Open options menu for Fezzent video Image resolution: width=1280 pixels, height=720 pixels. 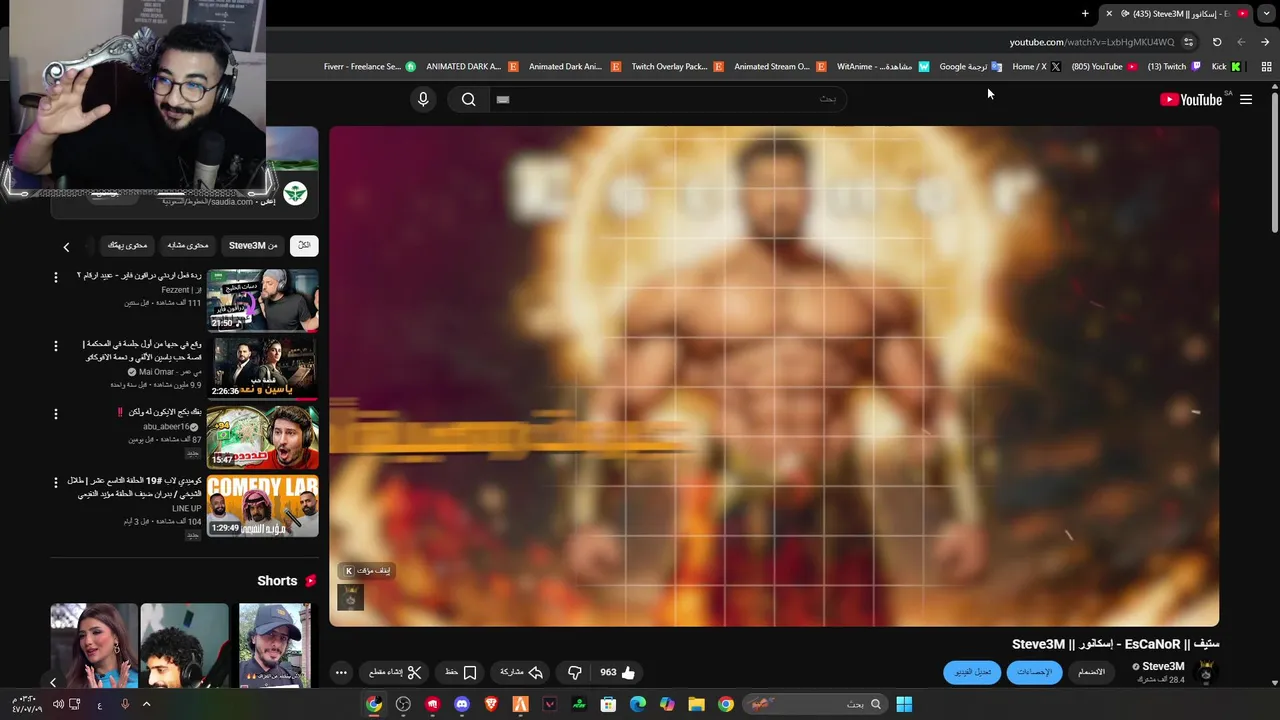coord(56,277)
